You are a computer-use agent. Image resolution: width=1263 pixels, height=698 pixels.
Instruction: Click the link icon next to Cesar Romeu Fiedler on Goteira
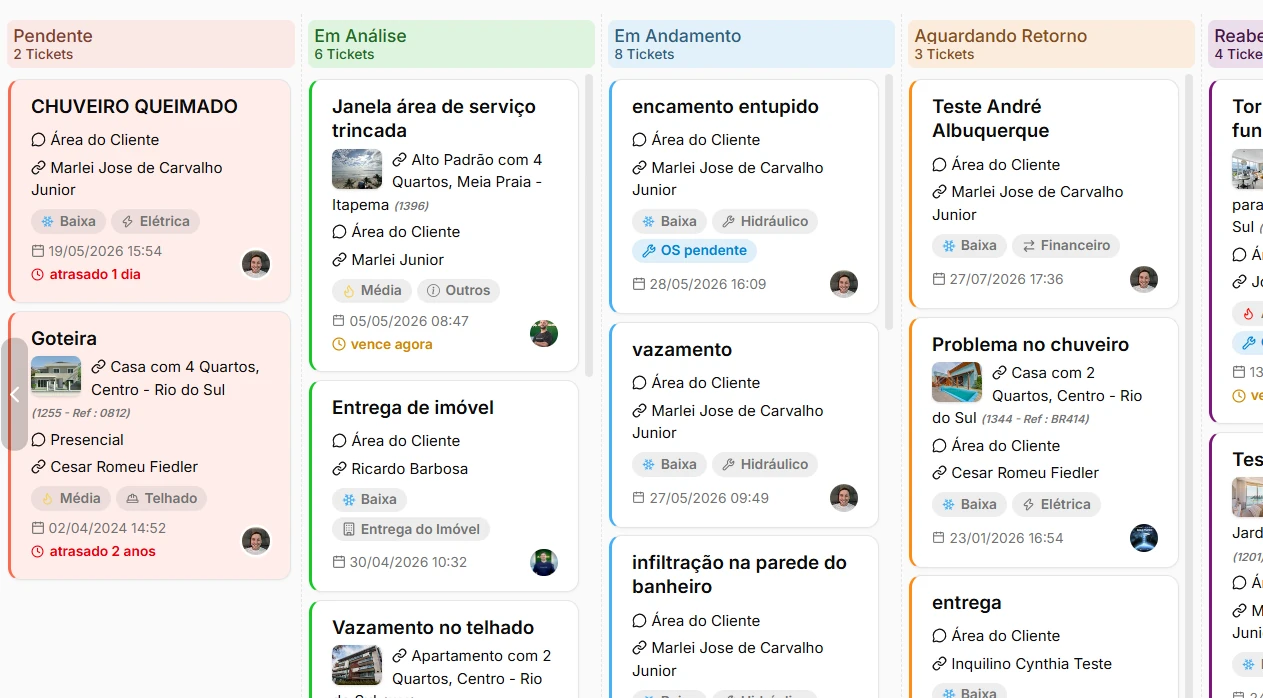pos(39,467)
